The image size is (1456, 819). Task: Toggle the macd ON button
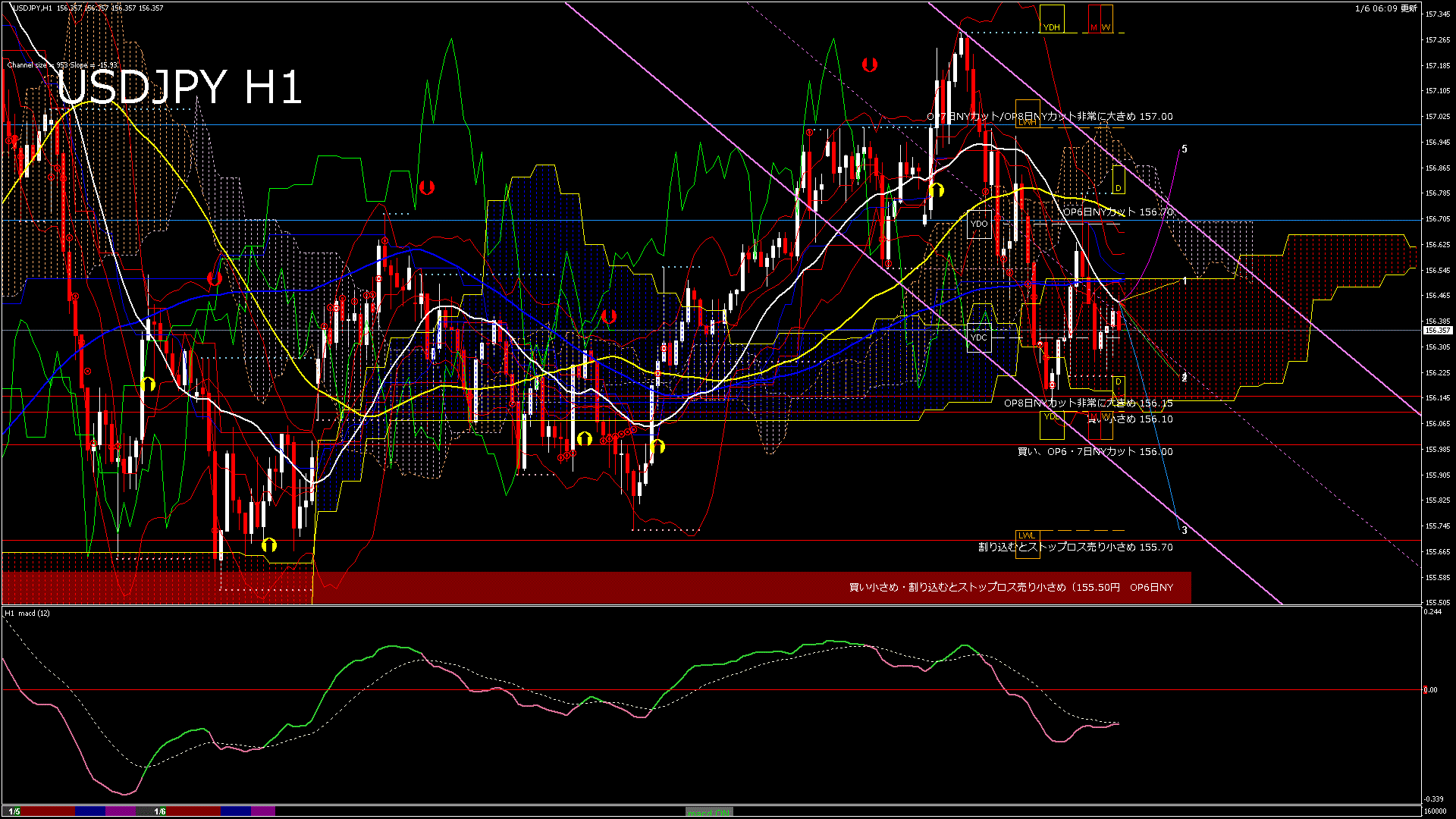709,812
